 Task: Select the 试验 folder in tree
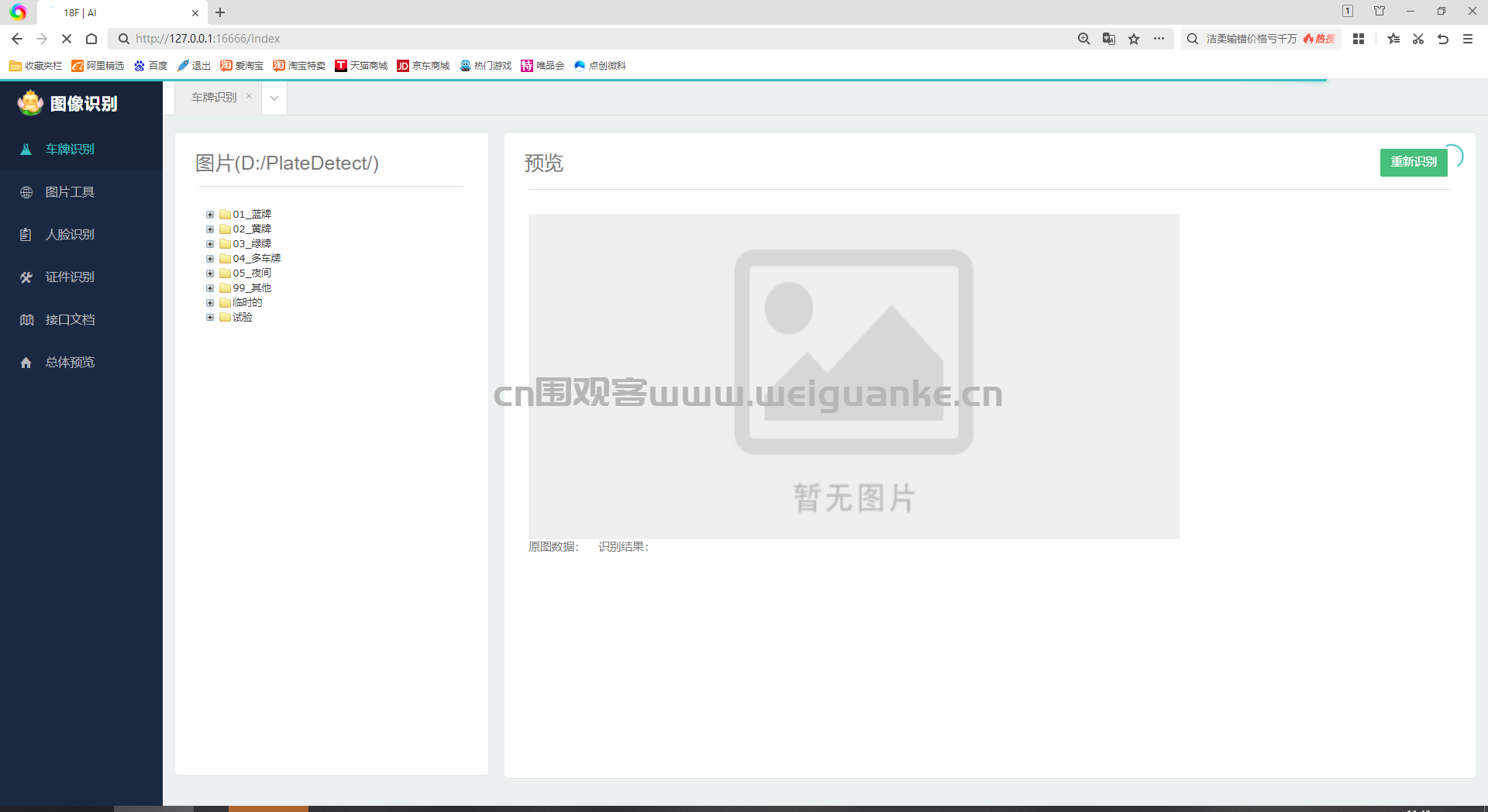click(x=243, y=318)
